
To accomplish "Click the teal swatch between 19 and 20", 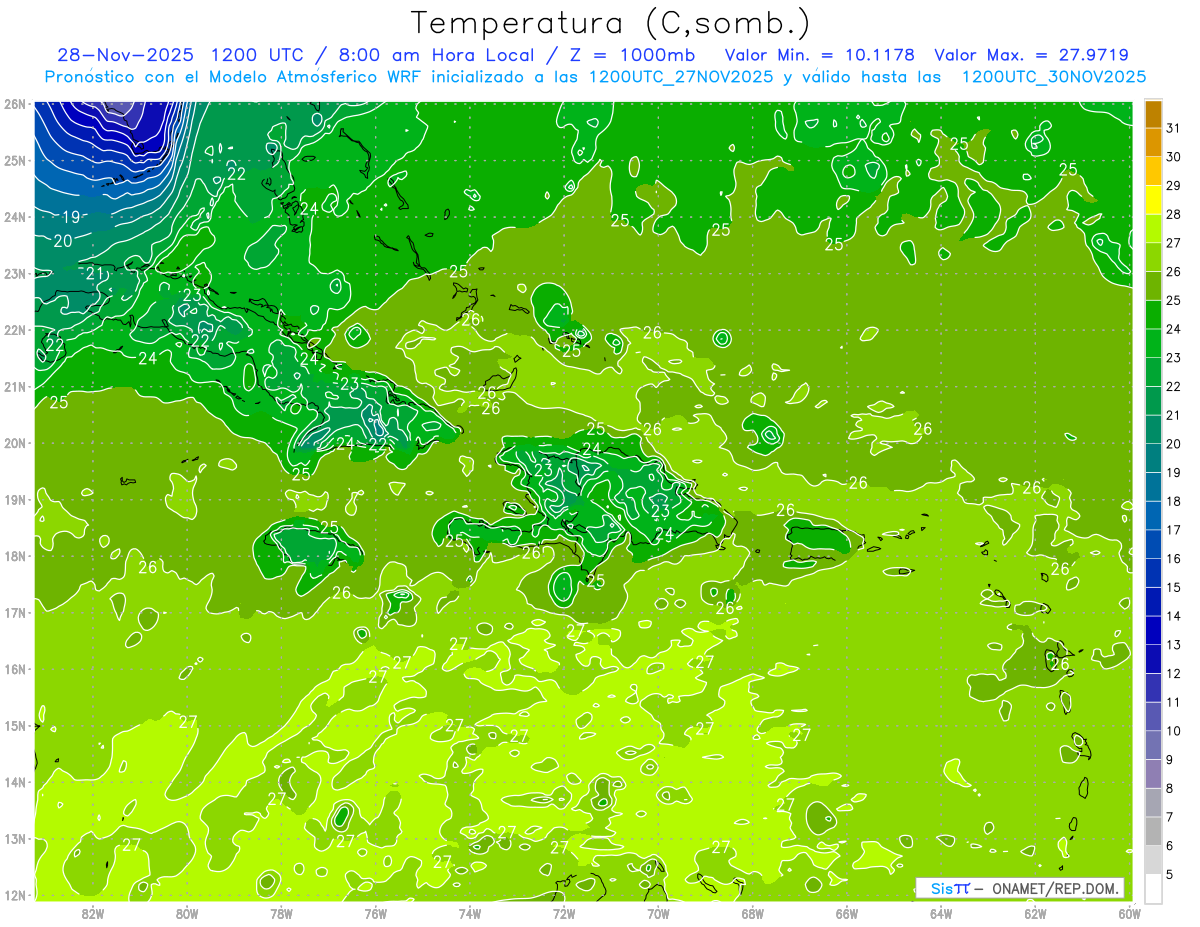I will coord(1153,458).
